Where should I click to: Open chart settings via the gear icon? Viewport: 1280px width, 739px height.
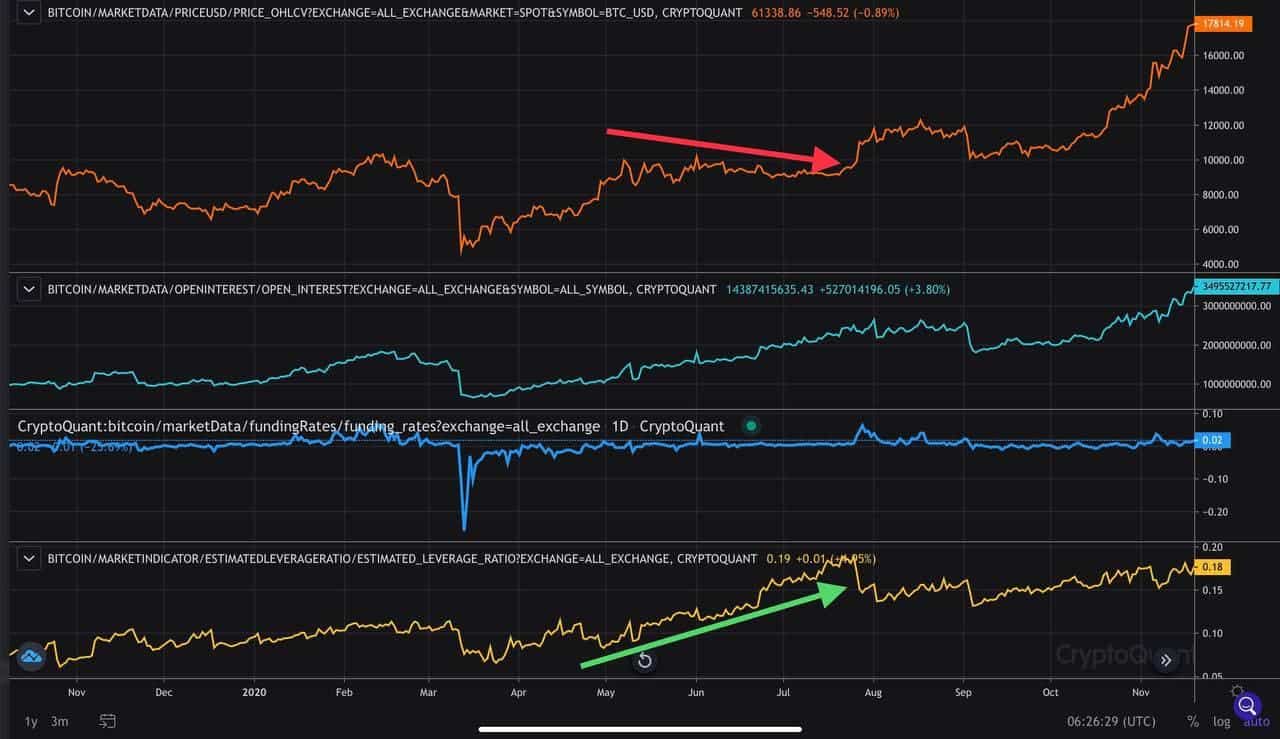[x=1237, y=692]
